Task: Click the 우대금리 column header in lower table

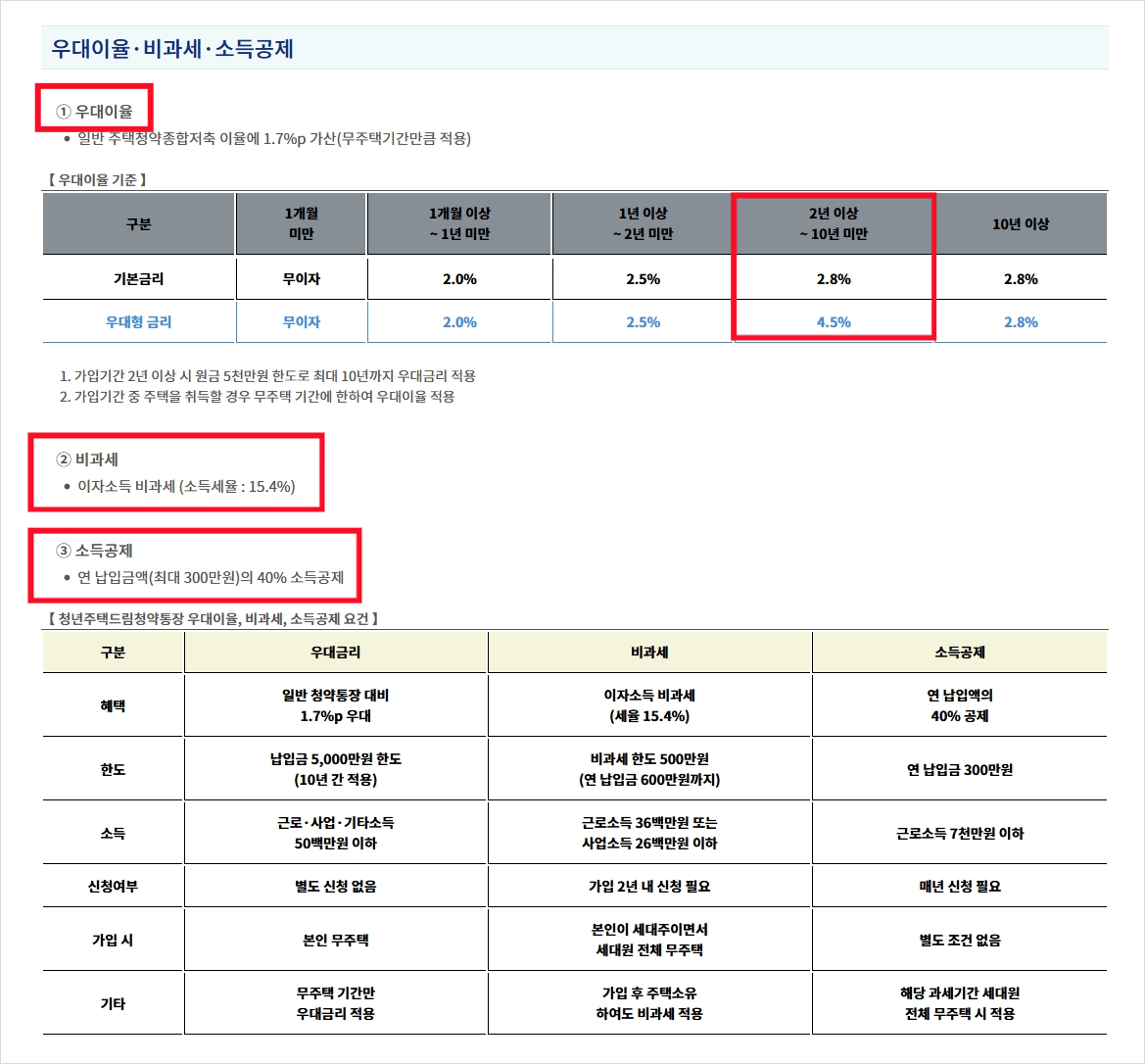Action: point(335,652)
